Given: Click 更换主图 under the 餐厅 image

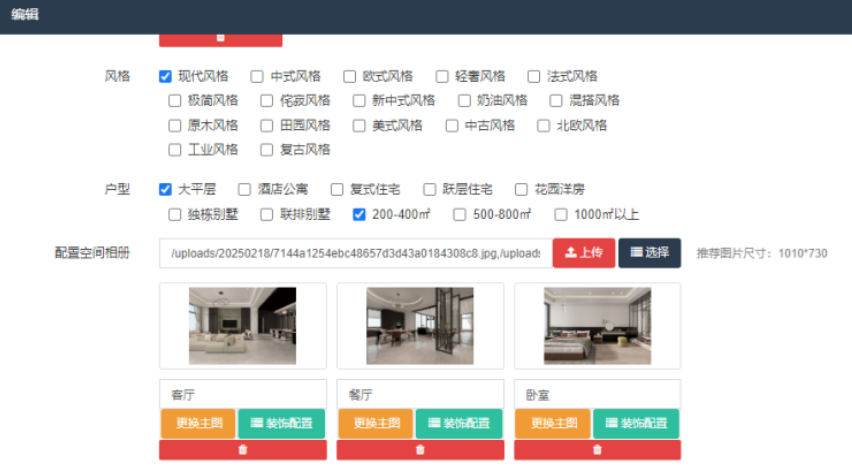Looking at the screenshot, I should [375, 423].
